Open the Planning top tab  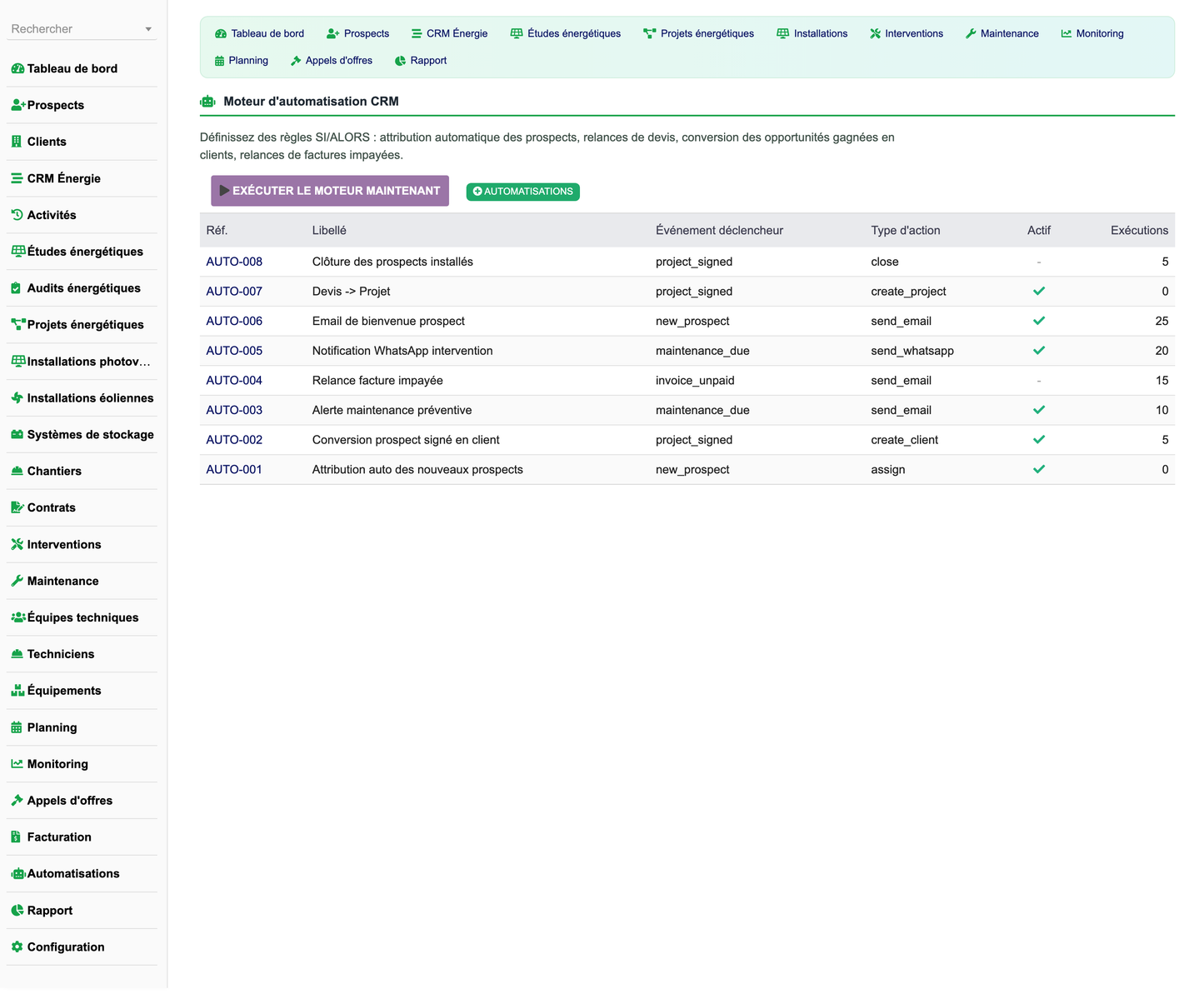[x=242, y=61]
